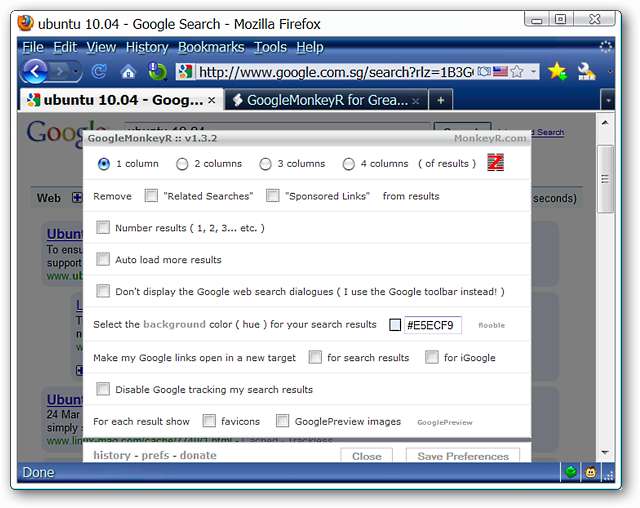Click the Forward navigation arrow
The width and height of the screenshot is (640, 508).
click(x=60, y=72)
